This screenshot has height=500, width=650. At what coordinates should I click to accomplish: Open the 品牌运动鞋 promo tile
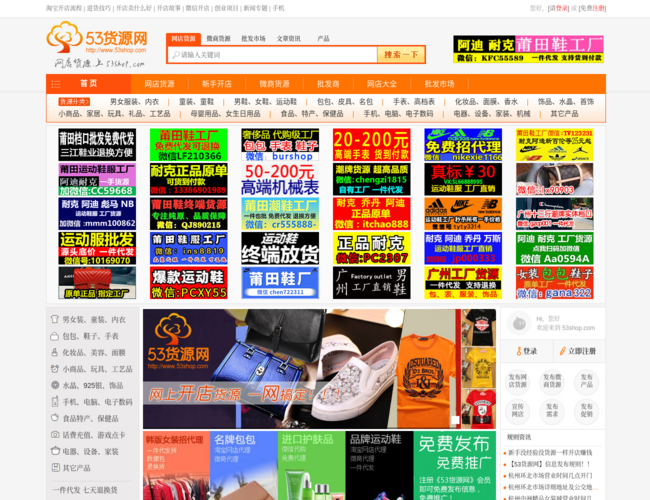(x=379, y=465)
